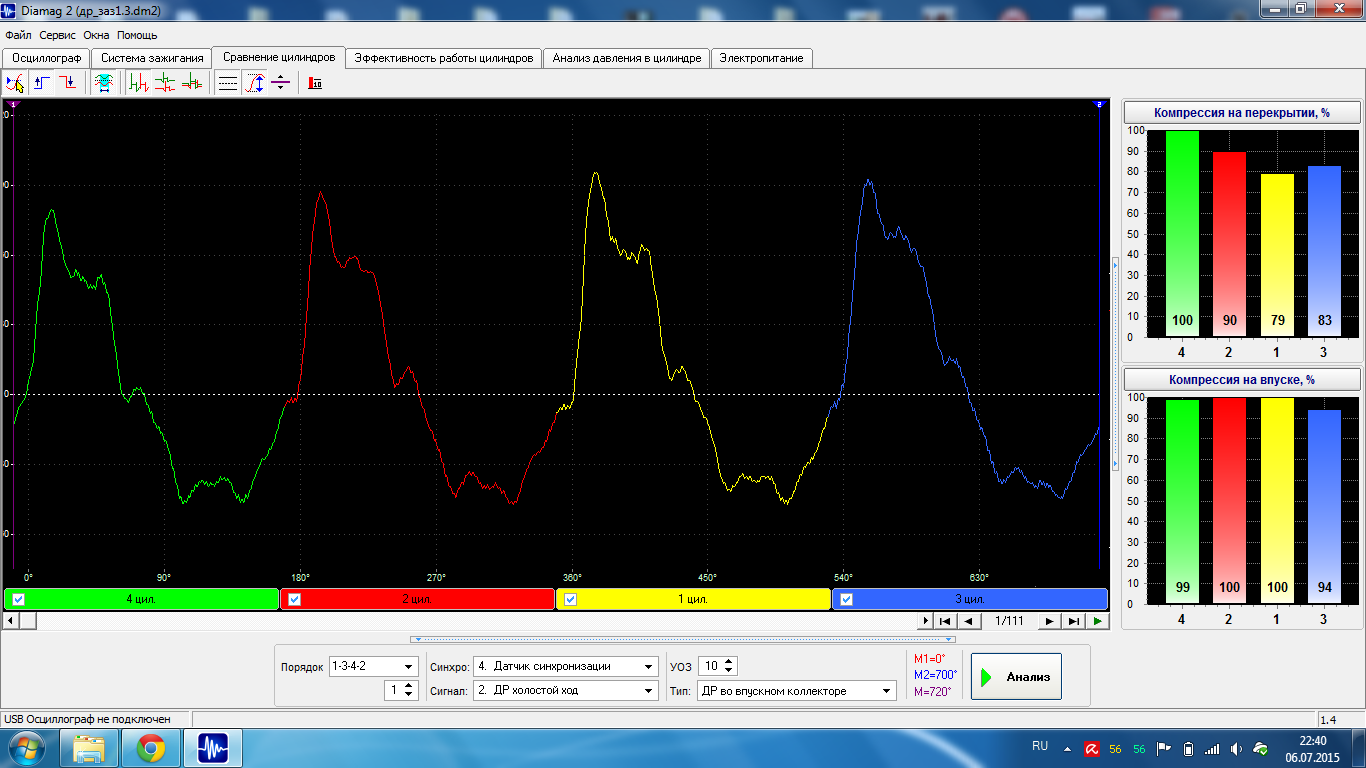The width and height of the screenshot is (1366, 768).
Task: Click the Компрессия на впуске header
Action: tap(1242, 380)
